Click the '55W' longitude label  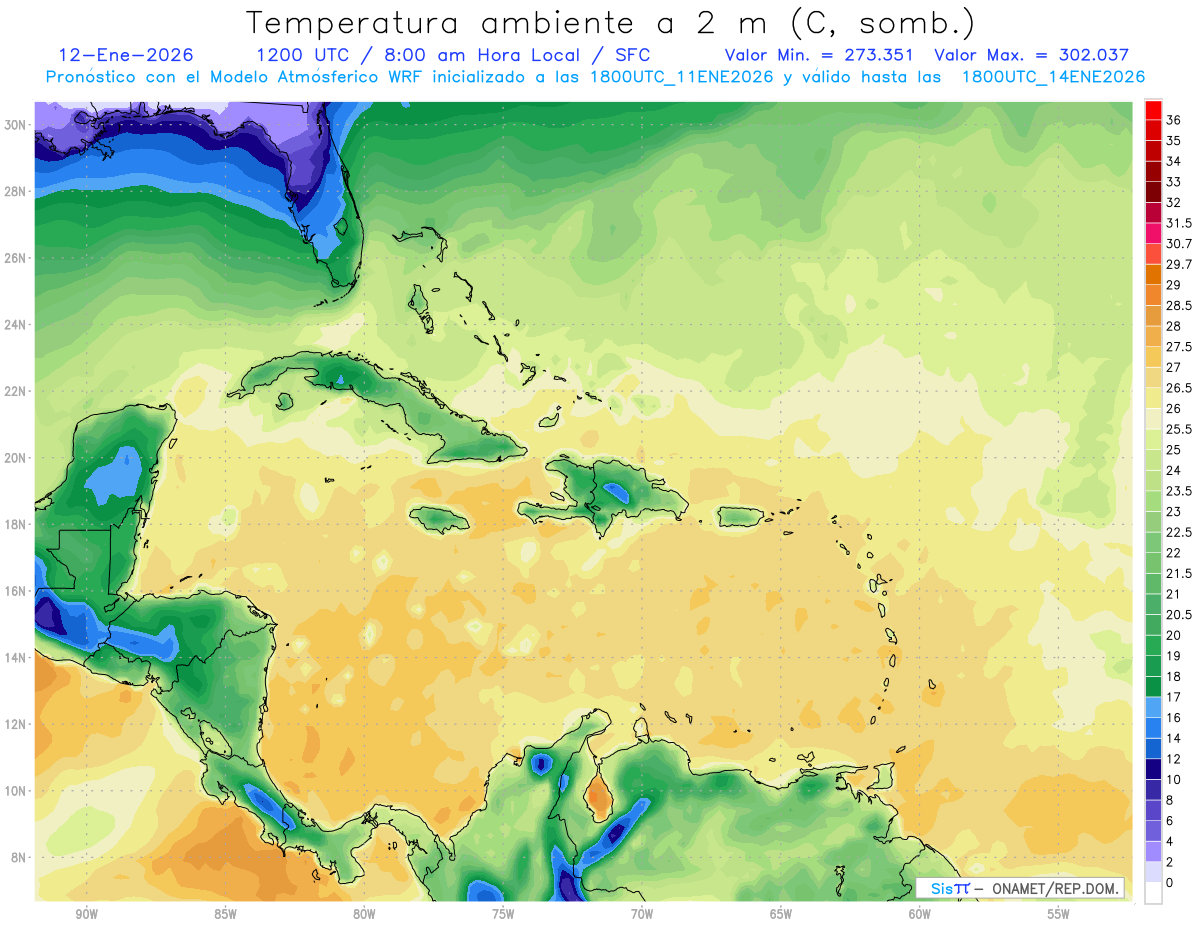1059,914
